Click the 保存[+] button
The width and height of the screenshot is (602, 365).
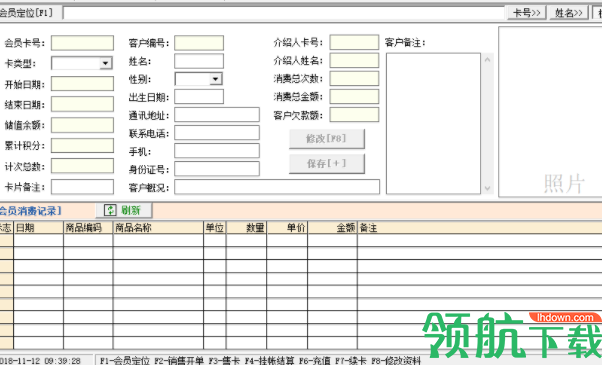pos(327,164)
